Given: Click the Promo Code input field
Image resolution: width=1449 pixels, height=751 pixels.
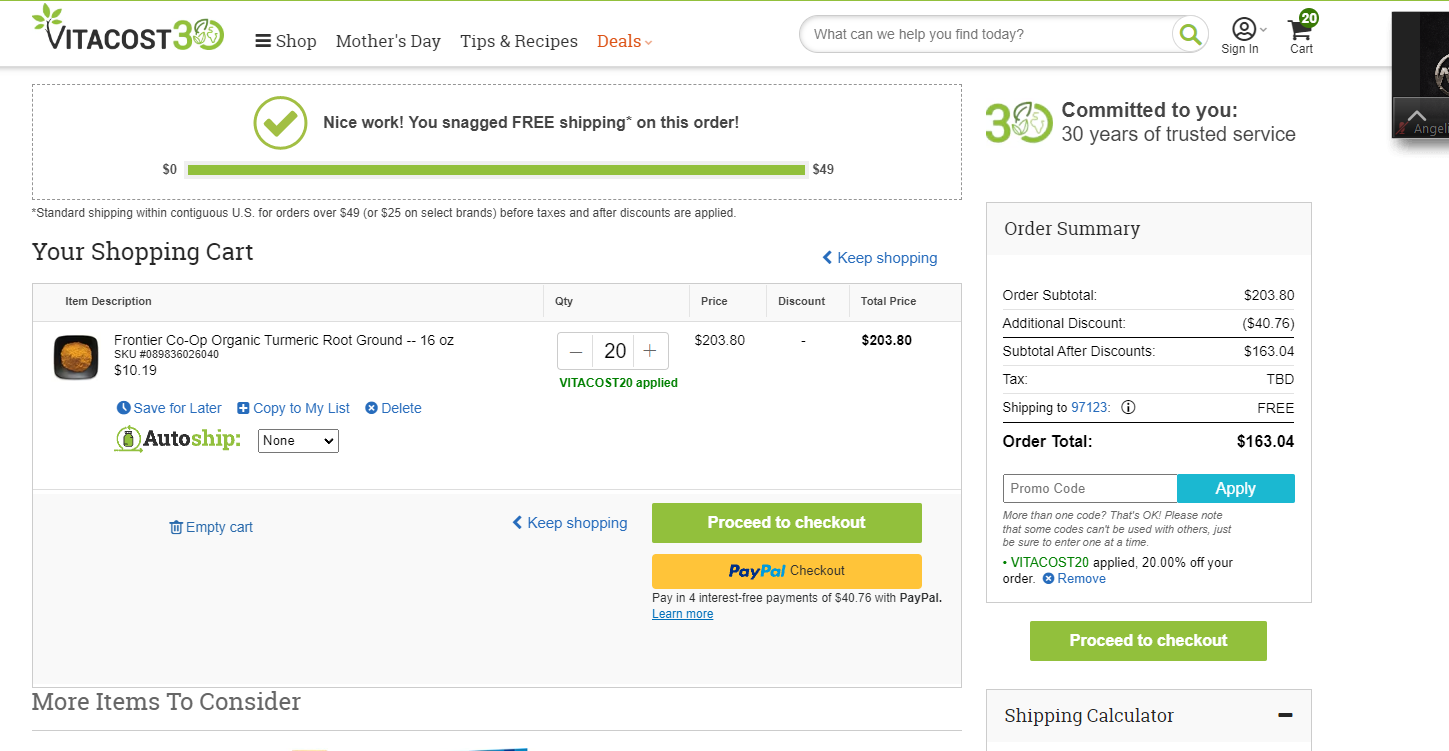Looking at the screenshot, I should [x=1090, y=489].
